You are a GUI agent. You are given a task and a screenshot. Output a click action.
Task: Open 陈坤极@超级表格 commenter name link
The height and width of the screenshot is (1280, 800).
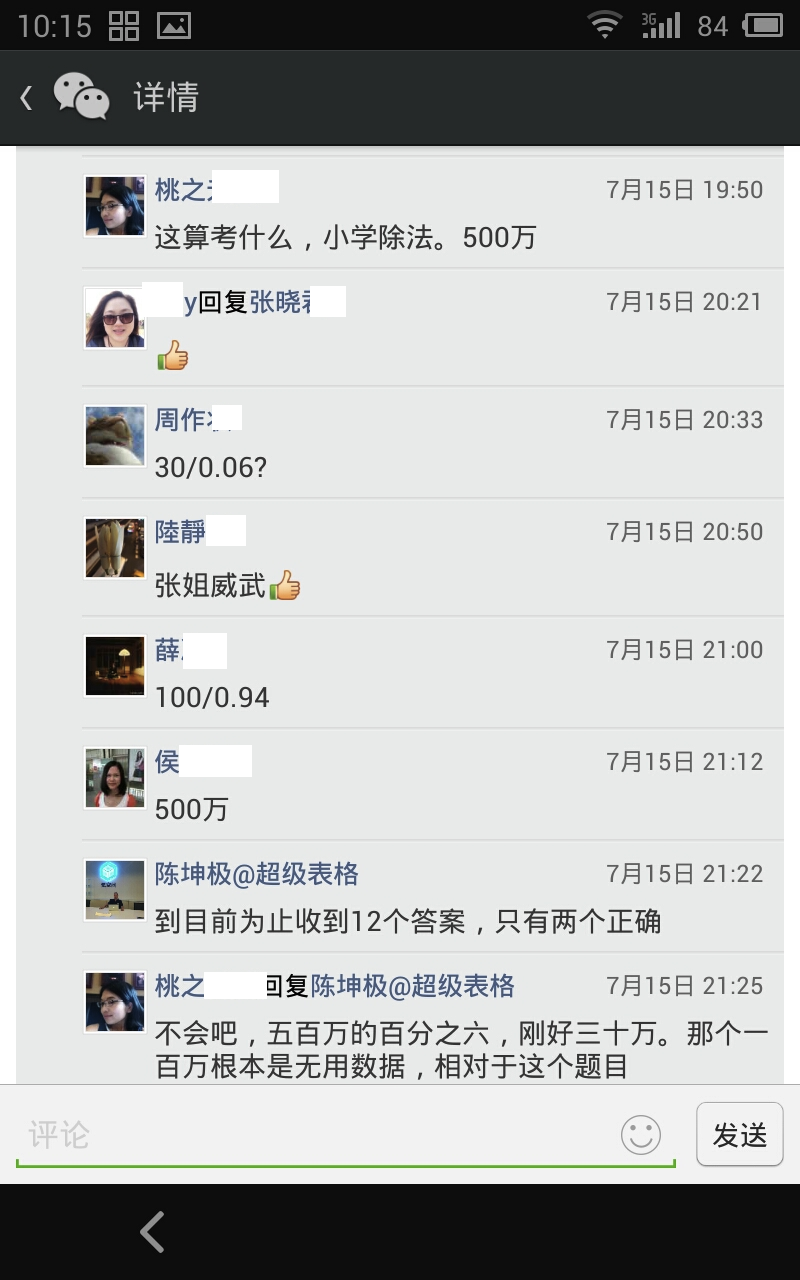coord(256,874)
